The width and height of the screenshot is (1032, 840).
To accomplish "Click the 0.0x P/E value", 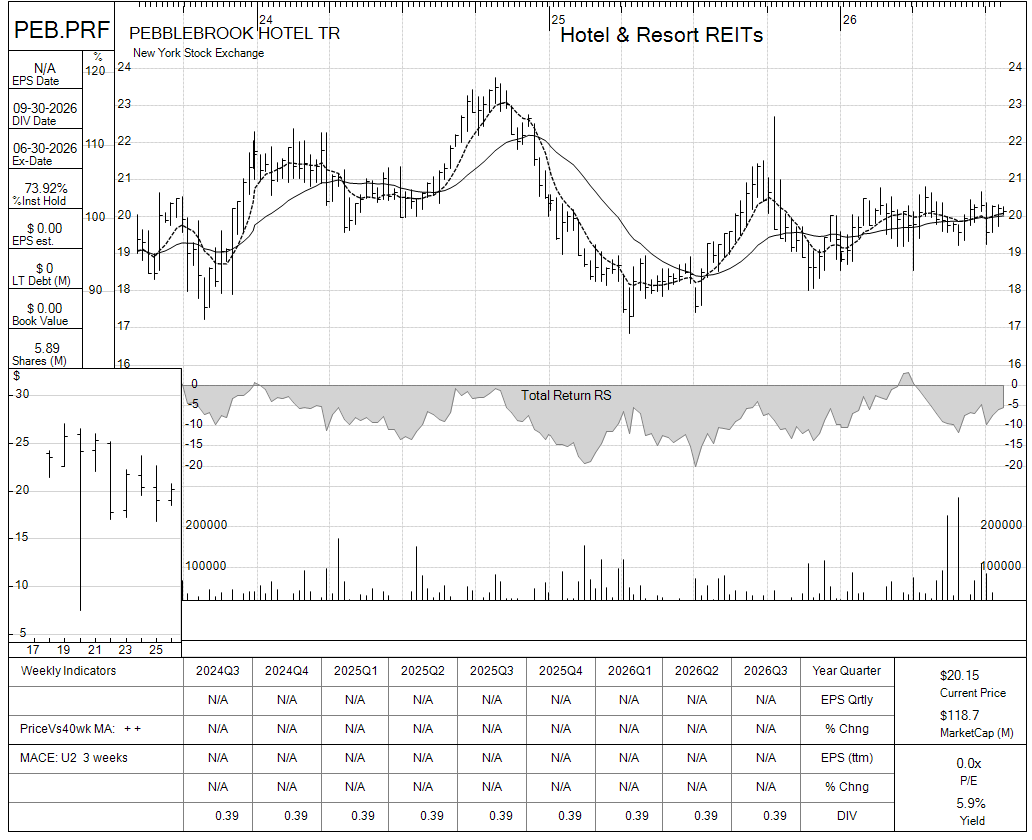I will (969, 764).
